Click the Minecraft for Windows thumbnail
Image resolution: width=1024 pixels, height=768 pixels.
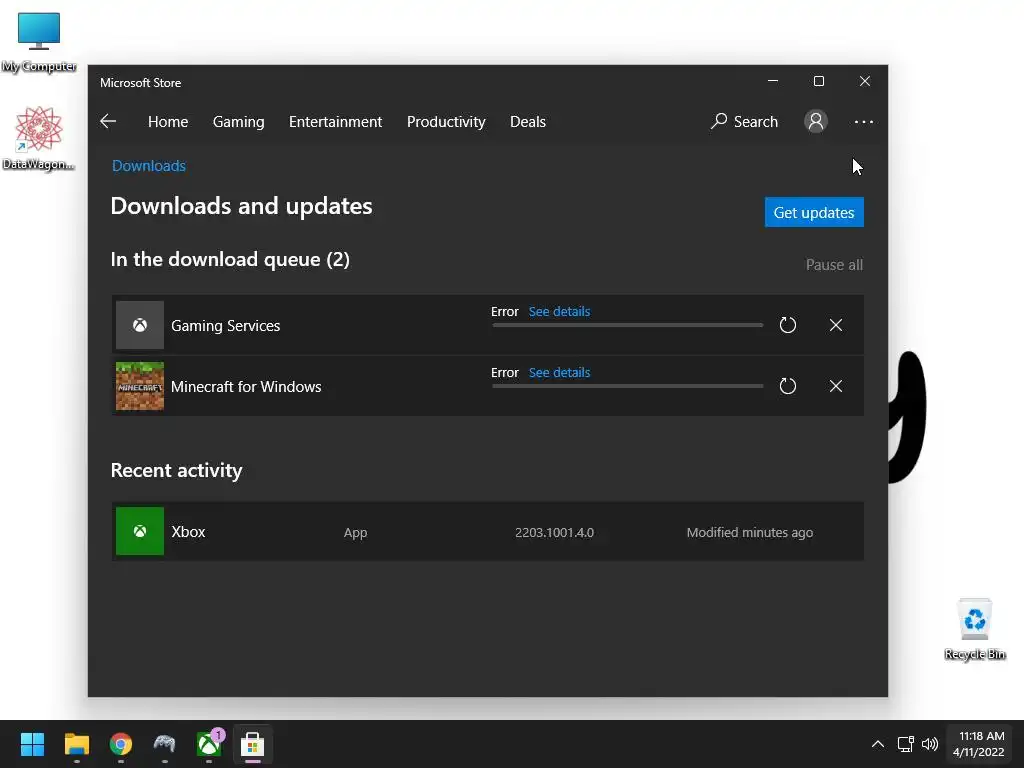(140, 386)
